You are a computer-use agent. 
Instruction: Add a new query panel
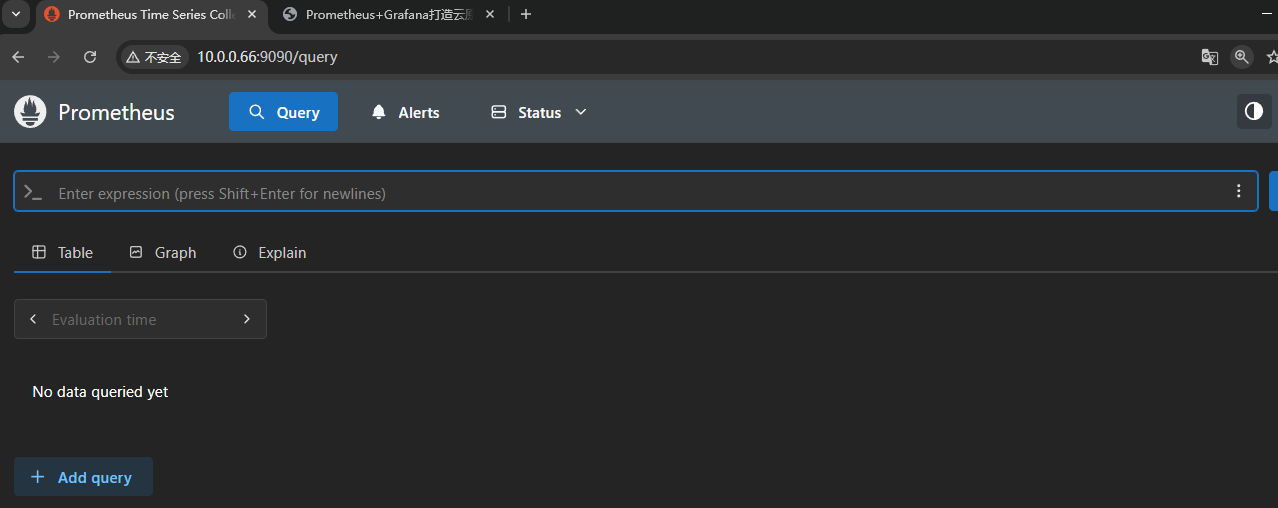click(83, 477)
